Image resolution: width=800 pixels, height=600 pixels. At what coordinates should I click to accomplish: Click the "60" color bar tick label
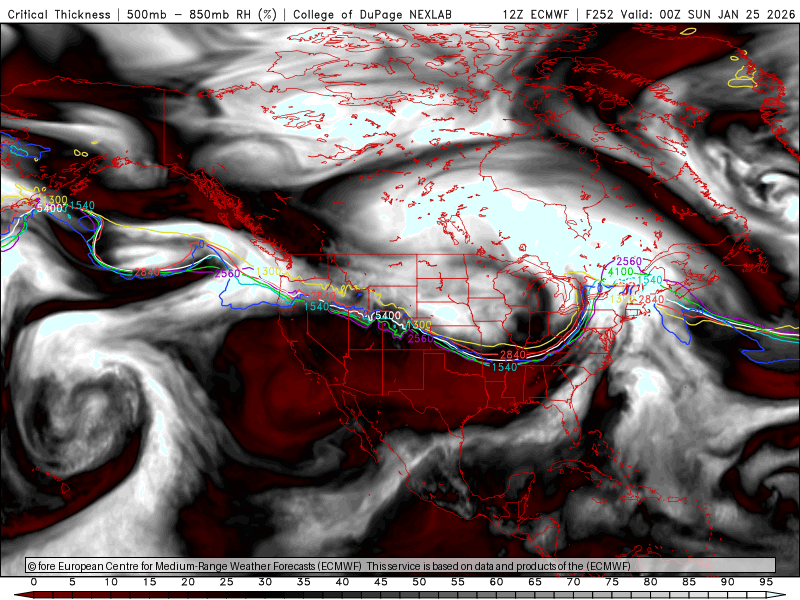(x=496, y=582)
